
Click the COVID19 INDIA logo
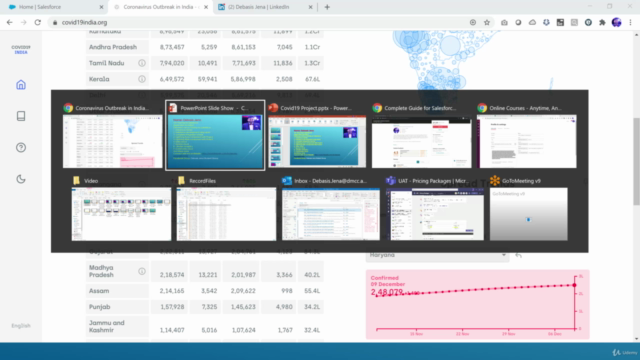point(21,50)
